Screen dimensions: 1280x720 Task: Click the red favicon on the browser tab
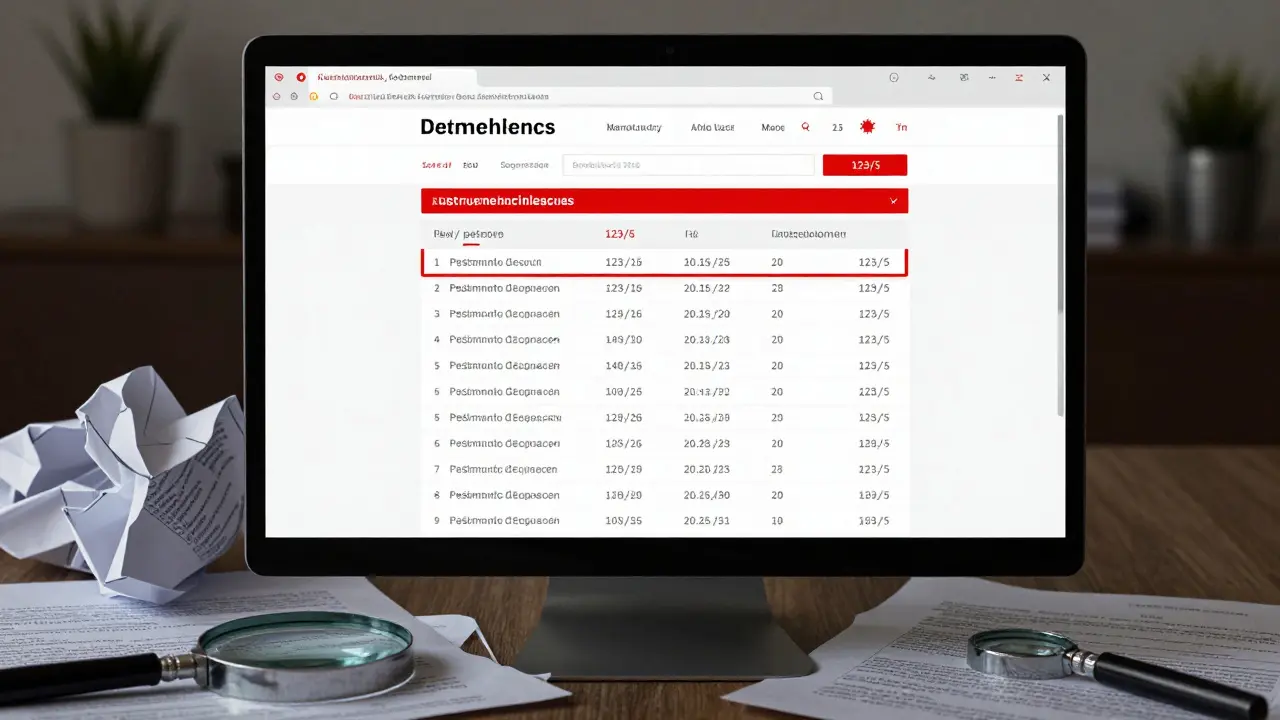pyautogui.click(x=301, y=77)
